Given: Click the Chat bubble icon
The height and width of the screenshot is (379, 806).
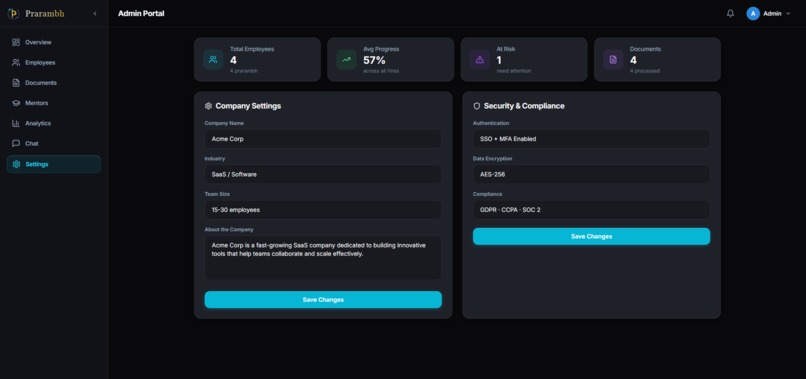Looking at the screenshot, I should [x=16, y=143].
